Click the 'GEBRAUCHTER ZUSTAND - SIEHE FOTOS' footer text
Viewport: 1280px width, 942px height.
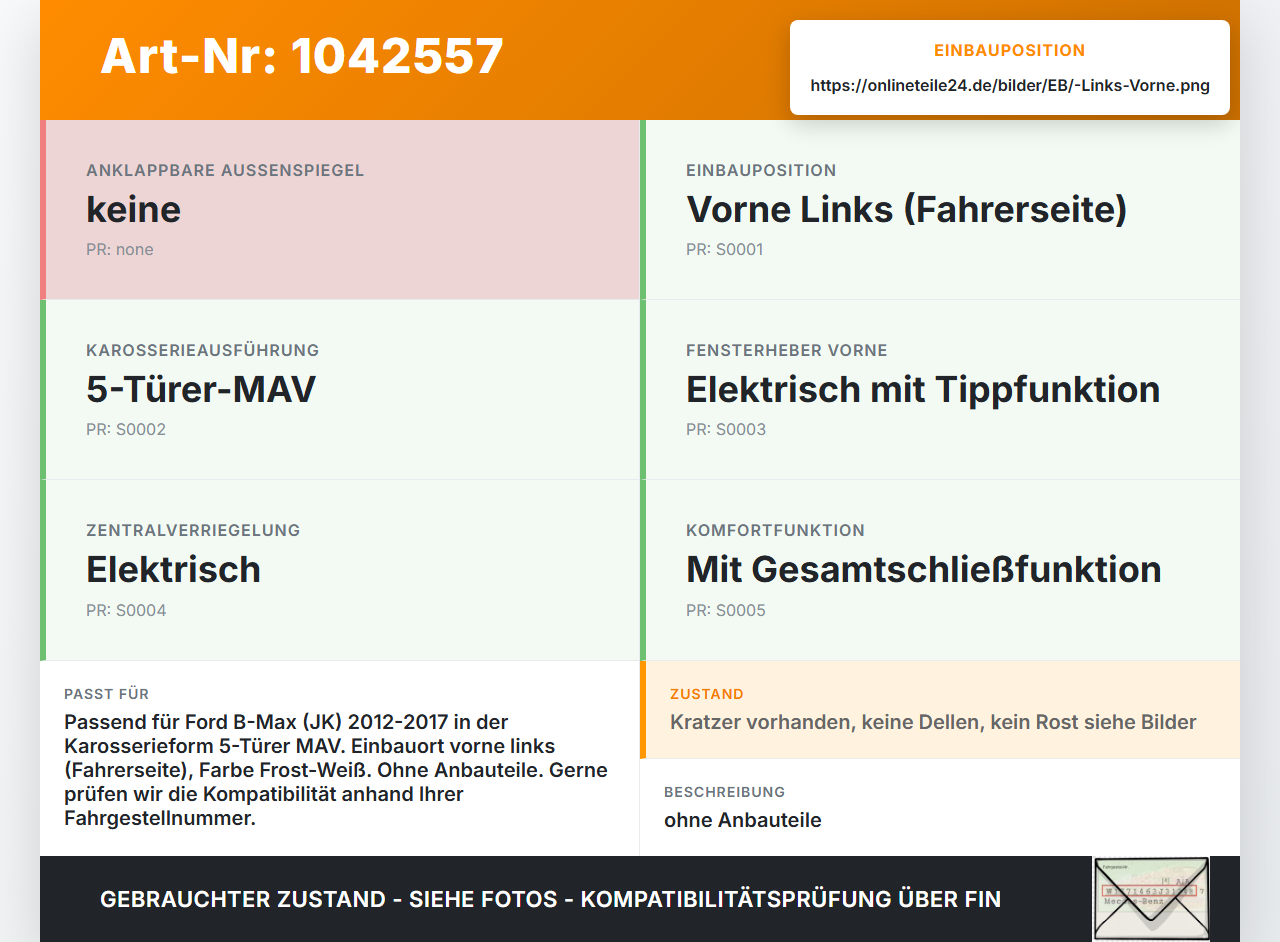(550, 899)
